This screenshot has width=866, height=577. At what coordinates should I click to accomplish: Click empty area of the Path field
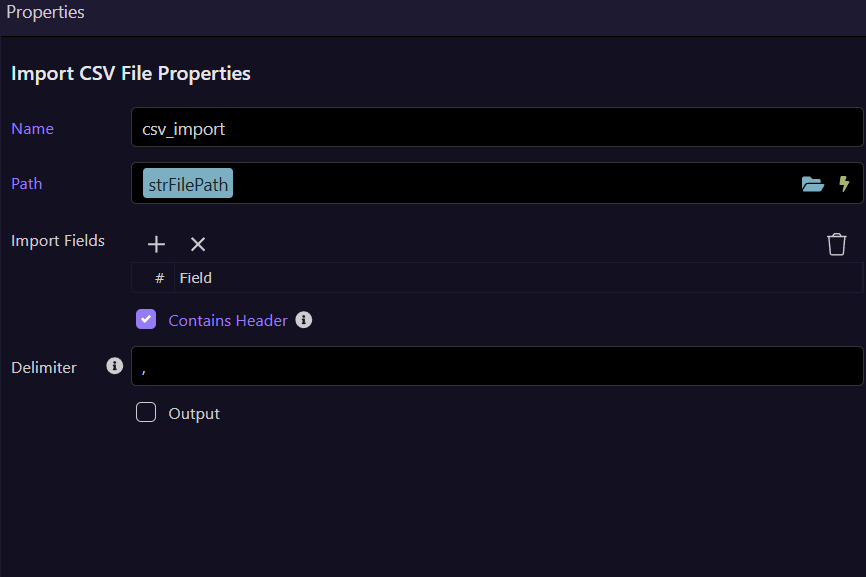click(x=500, y=184)
